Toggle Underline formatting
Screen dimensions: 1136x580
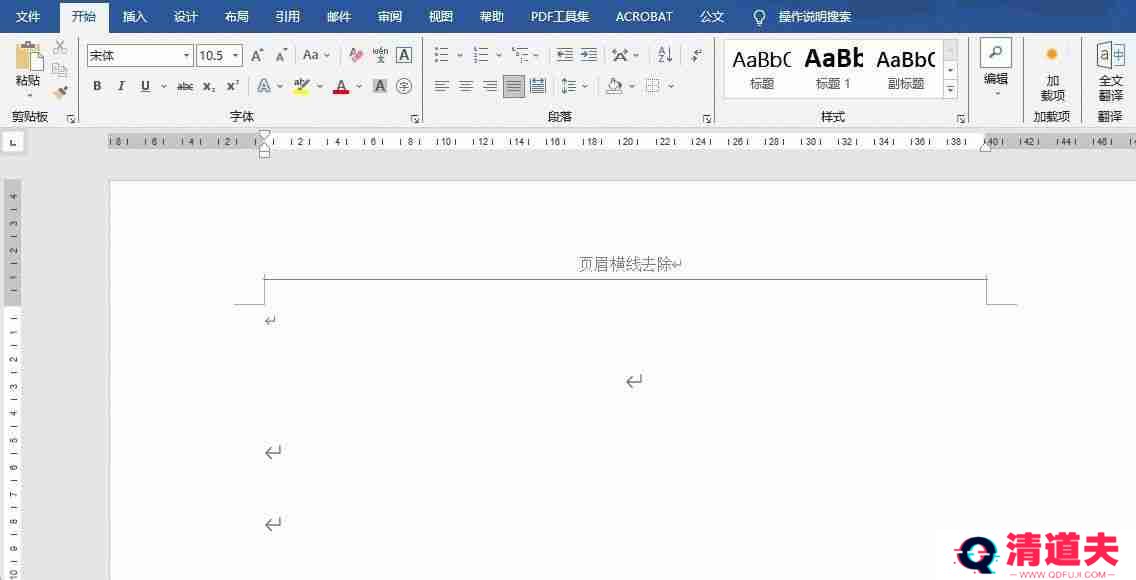point(146,86)
